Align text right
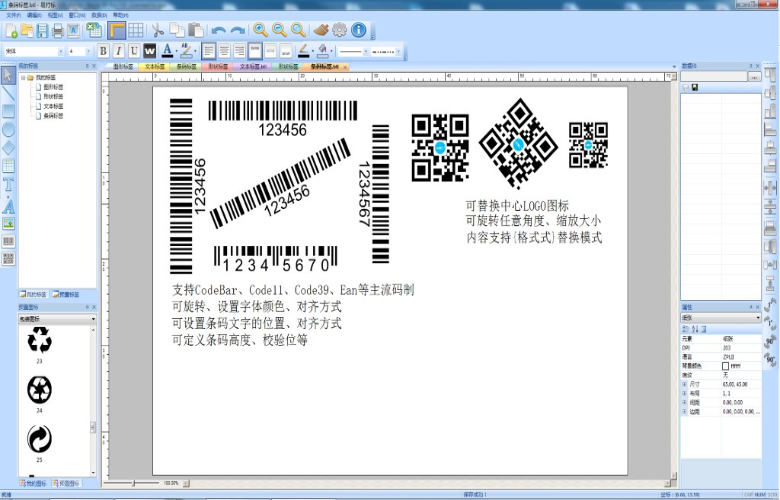The image size is (780, 500). [239, 51]
